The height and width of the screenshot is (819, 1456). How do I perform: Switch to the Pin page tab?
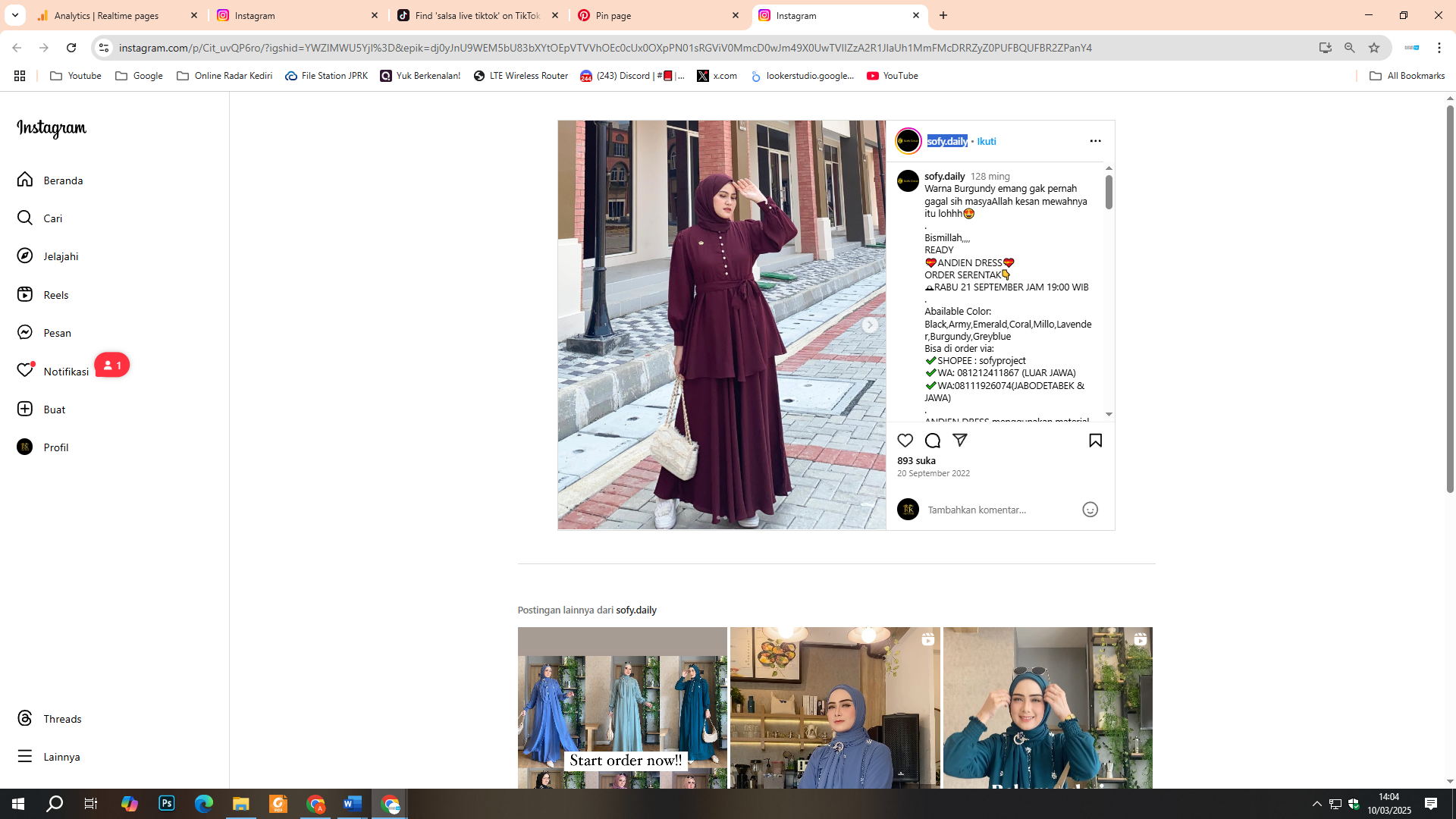[x=659, y=15]
